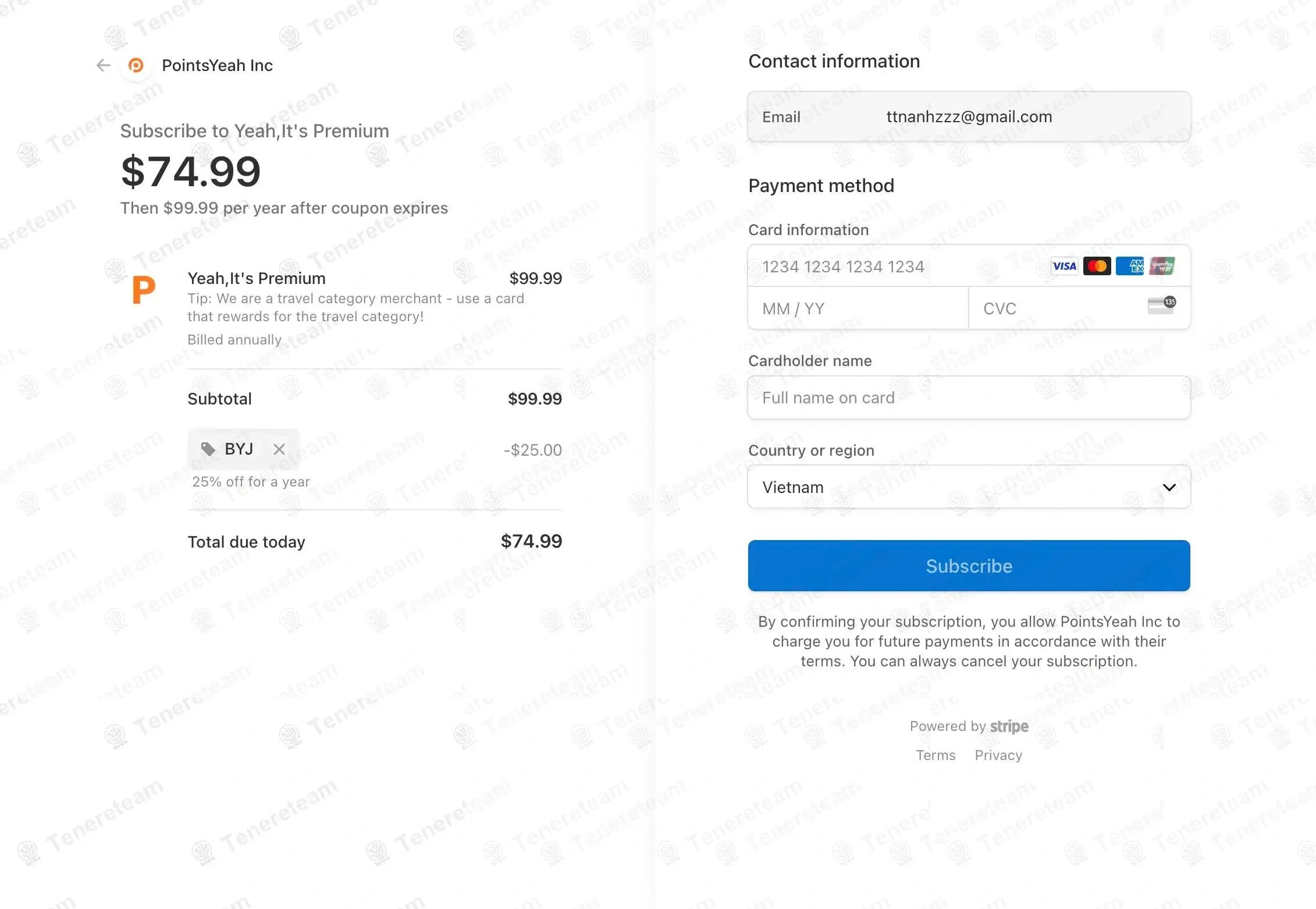Viewport: 1316px width, 909px height.
Task: Click the MM / YY expiry field
Action: (x=858, y=308)
